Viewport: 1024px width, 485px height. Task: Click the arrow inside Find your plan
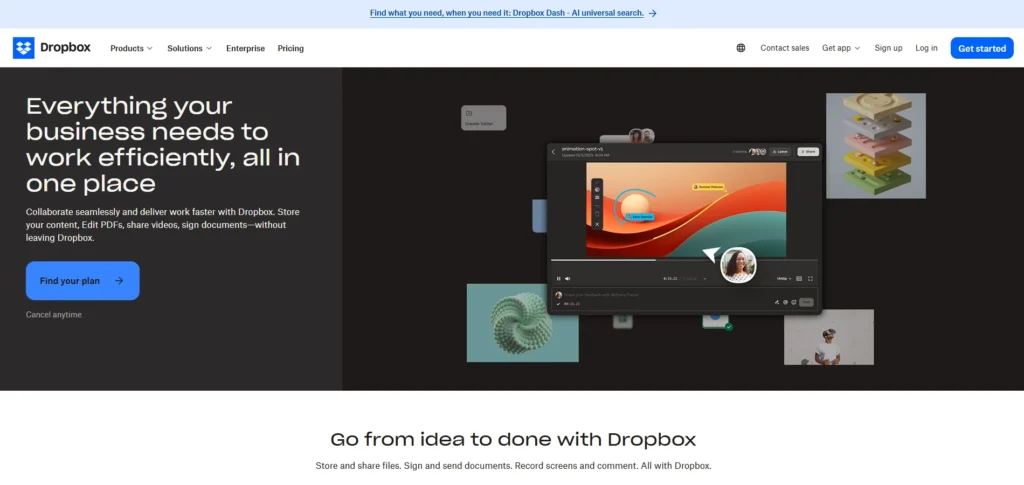[x=119, y=281]
